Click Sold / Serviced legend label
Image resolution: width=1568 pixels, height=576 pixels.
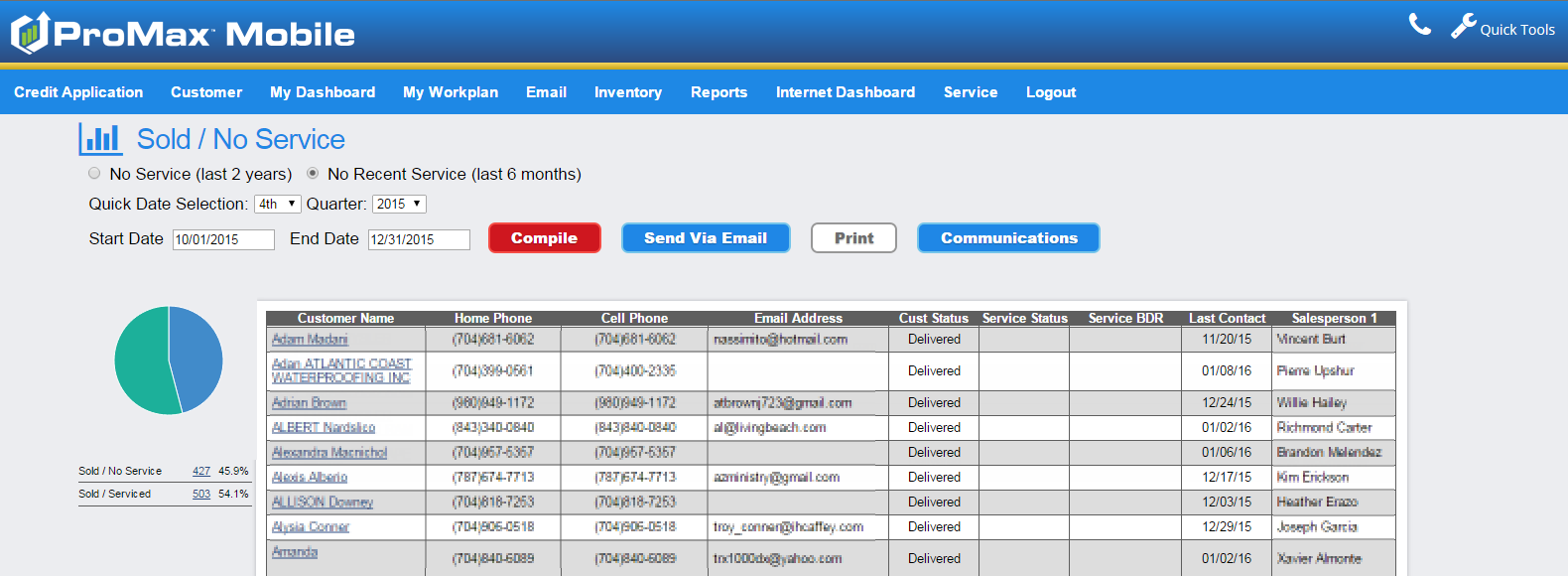[115, 494]
